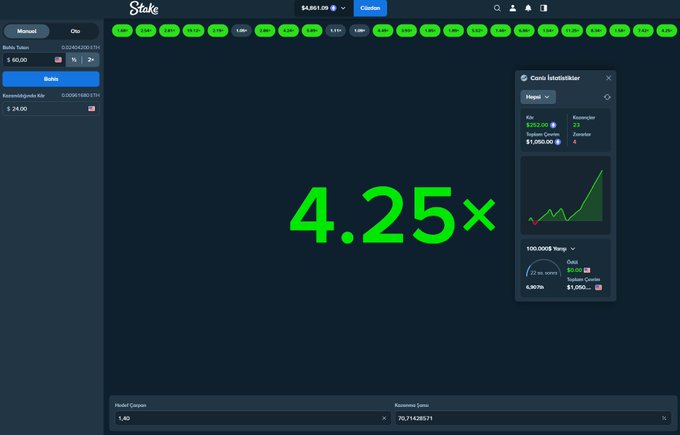Clear the Hedef Çarpan field with X

click(x=384, y=418)
